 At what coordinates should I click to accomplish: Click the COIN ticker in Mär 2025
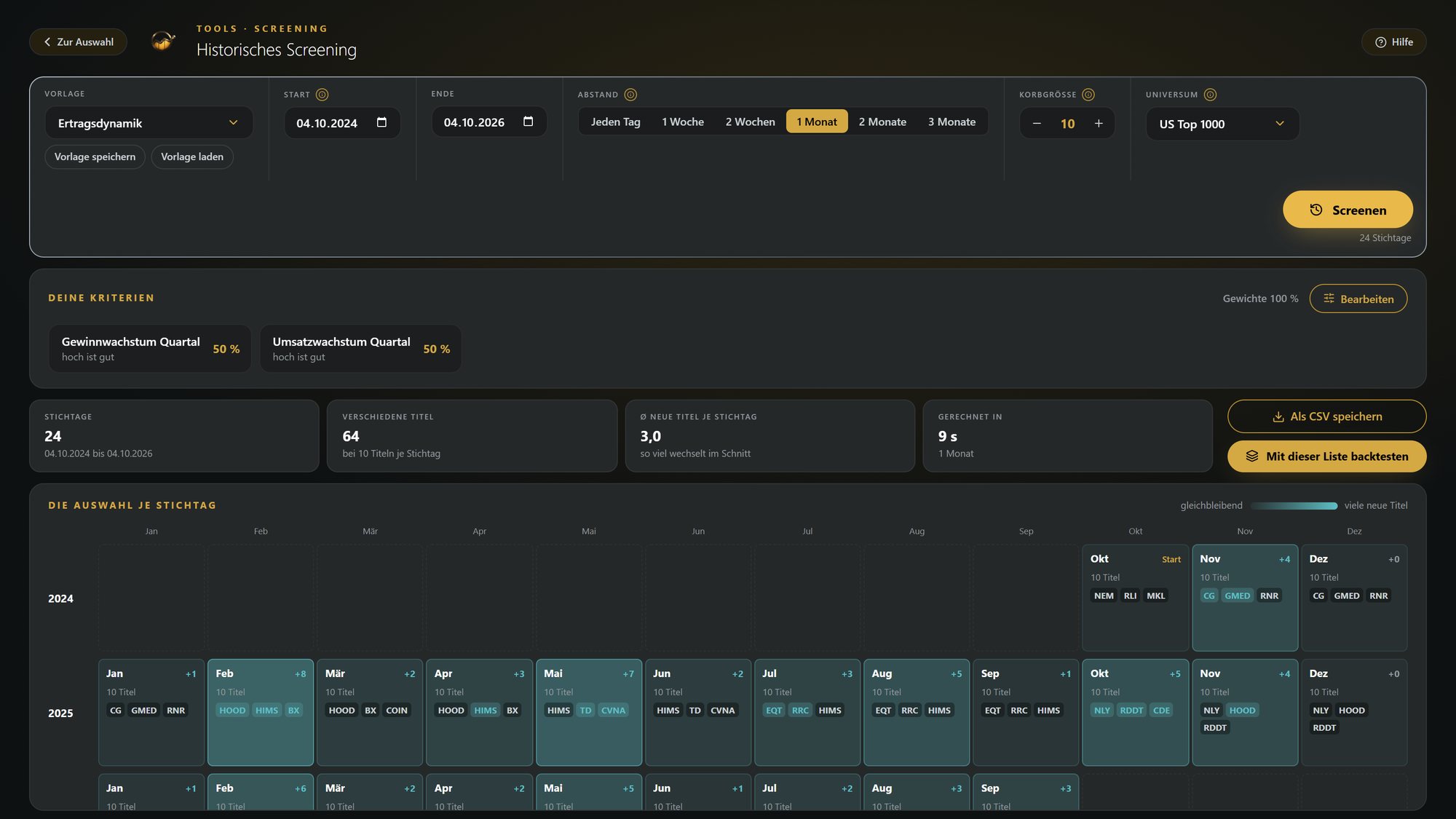[x=396, y=711]
